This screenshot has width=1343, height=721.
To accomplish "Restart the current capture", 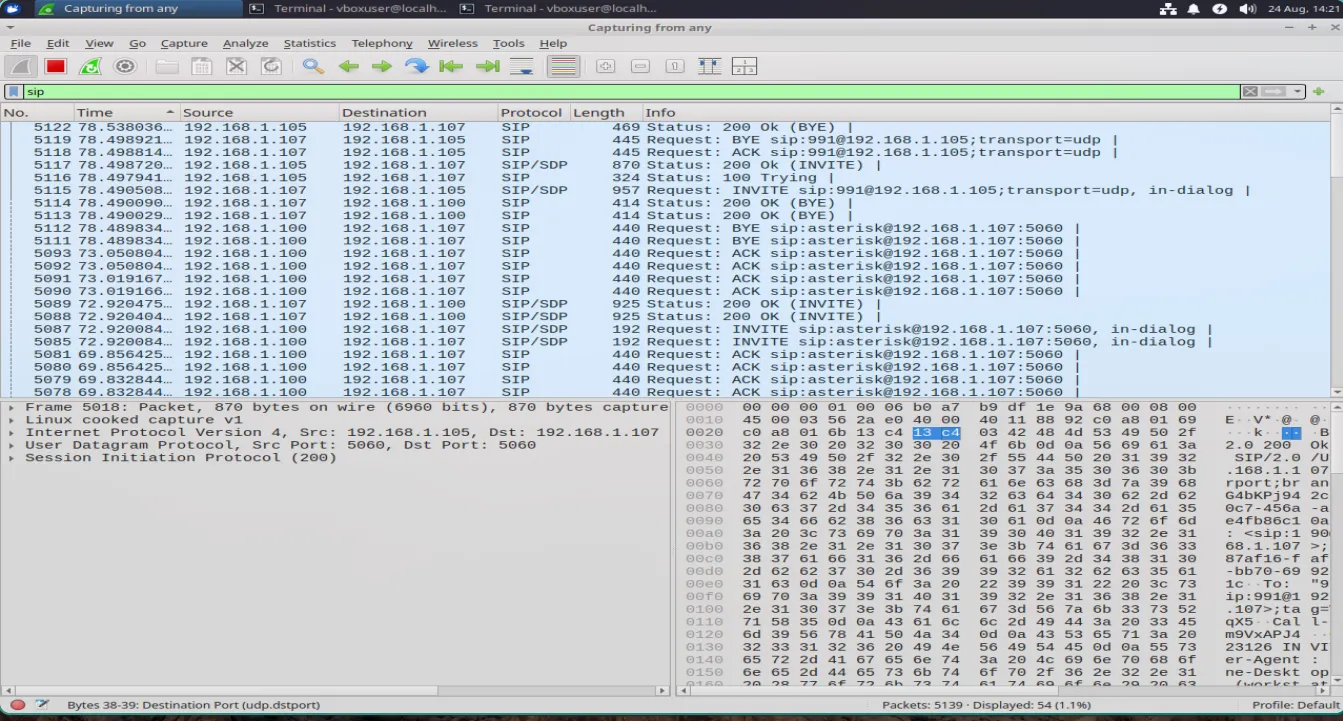I will tap(90, 66).
